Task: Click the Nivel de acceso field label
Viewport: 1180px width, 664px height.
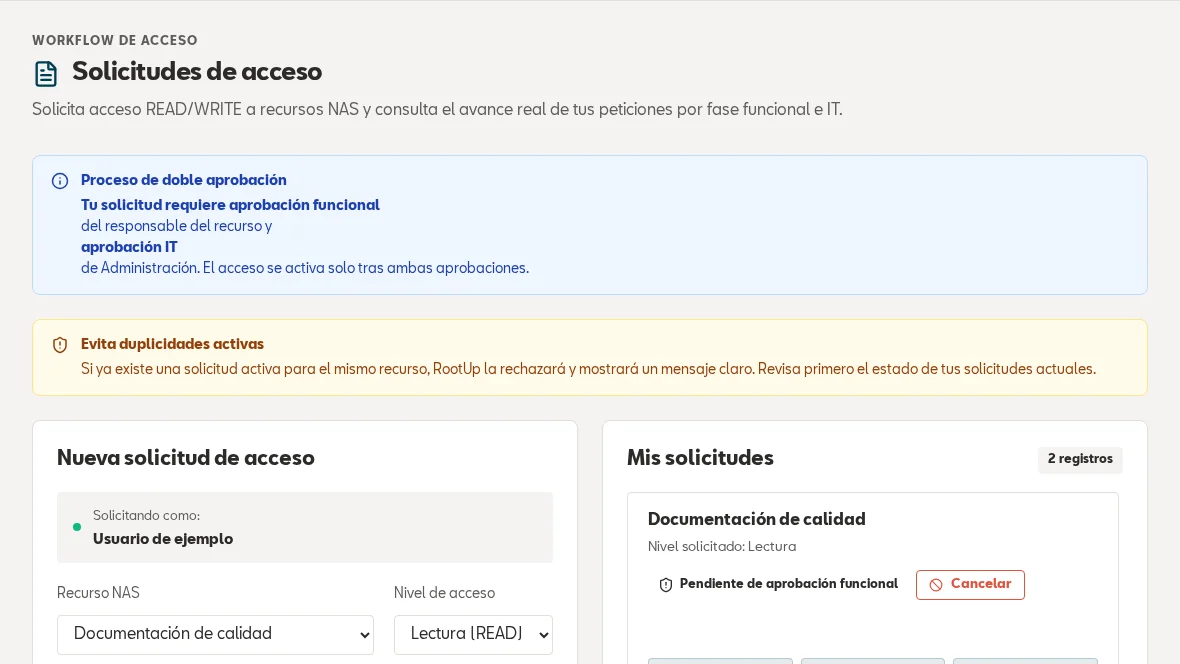Action: coord(445,593)
